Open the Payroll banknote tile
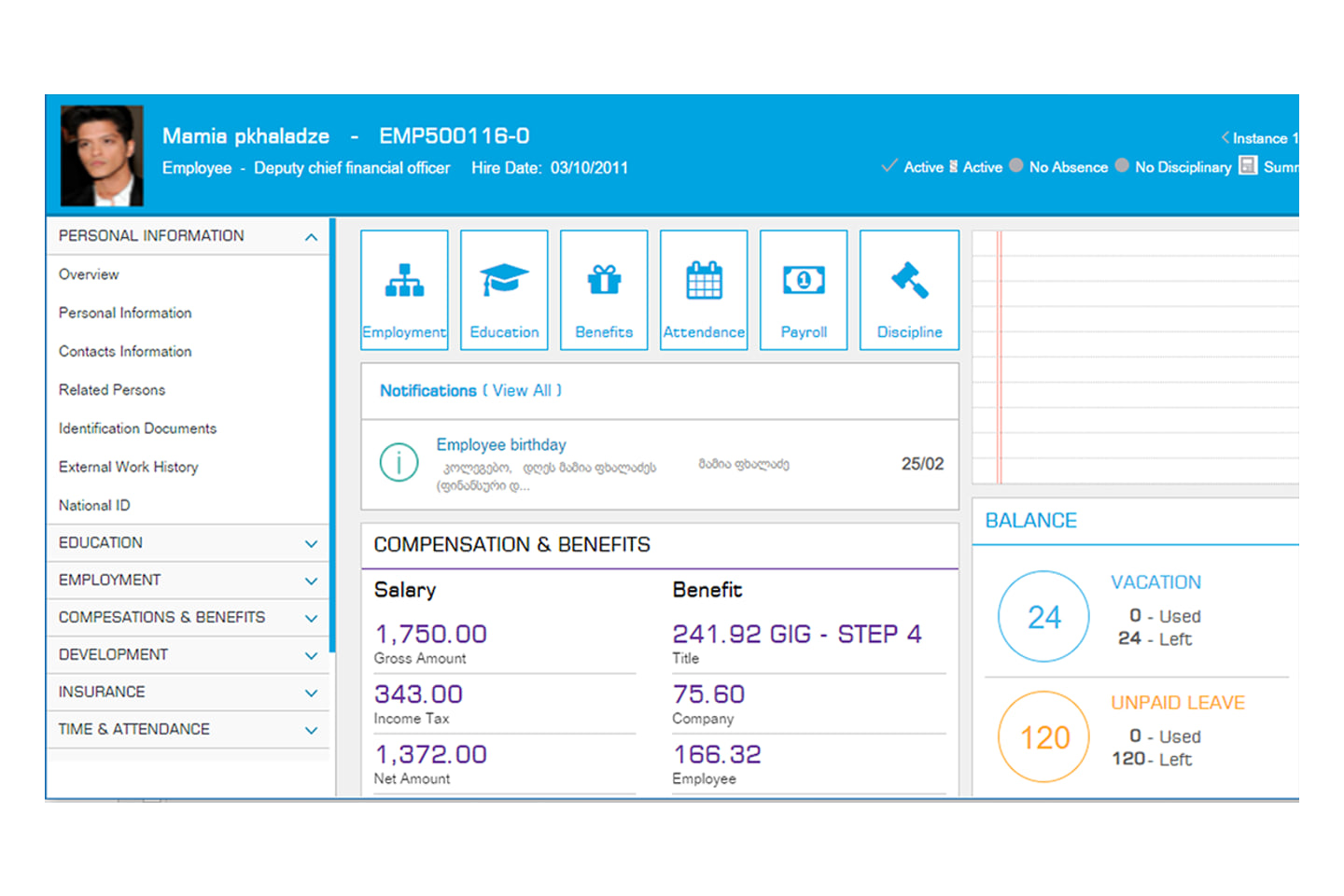Viewport: 1344px width, 896px height. pos(804,290)
